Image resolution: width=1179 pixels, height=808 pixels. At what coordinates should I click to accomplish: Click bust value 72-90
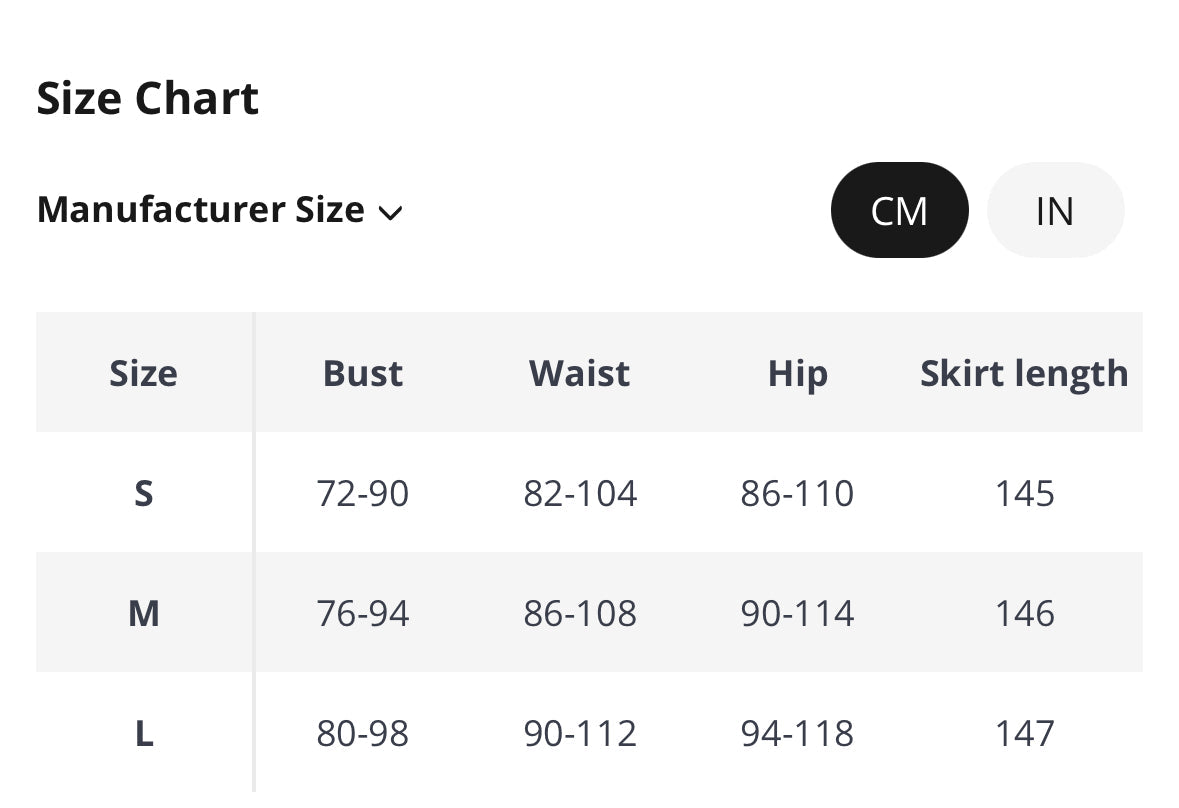363,493
